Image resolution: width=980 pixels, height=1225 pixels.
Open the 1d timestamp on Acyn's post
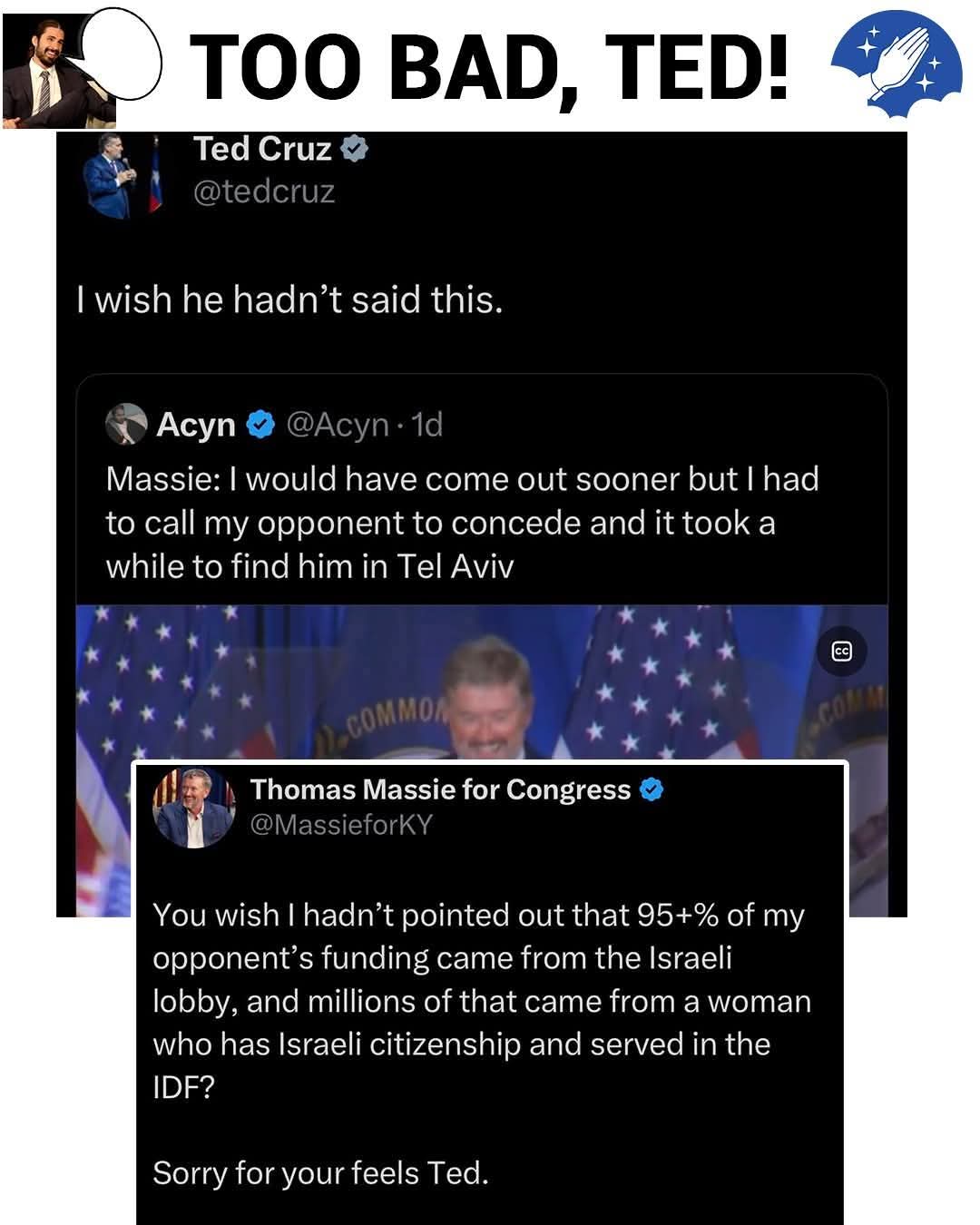pos(426,425)
